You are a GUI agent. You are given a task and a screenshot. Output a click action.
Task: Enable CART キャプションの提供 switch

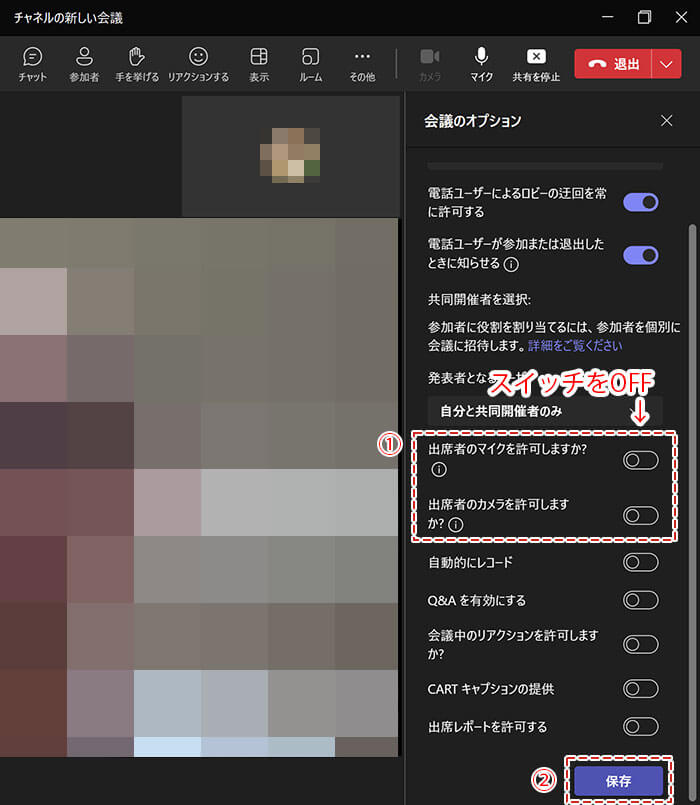pos(641,688)
